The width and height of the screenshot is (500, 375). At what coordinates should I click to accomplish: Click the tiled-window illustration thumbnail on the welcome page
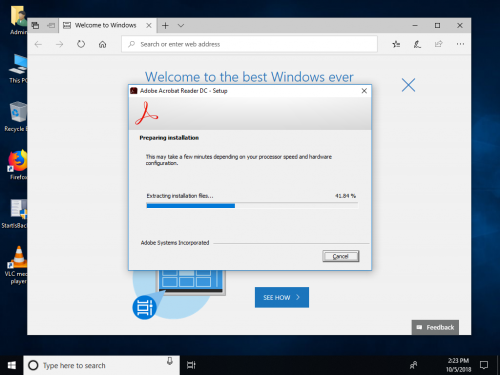click(x=191, y=282)
